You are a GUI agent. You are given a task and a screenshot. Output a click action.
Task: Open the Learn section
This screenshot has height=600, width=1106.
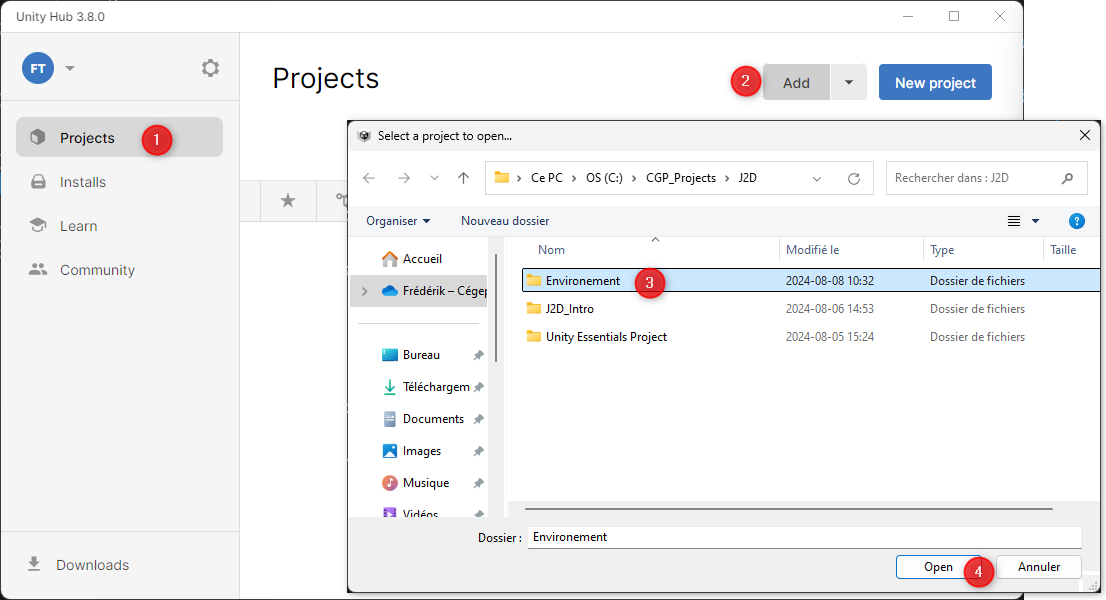click(78, 226)
